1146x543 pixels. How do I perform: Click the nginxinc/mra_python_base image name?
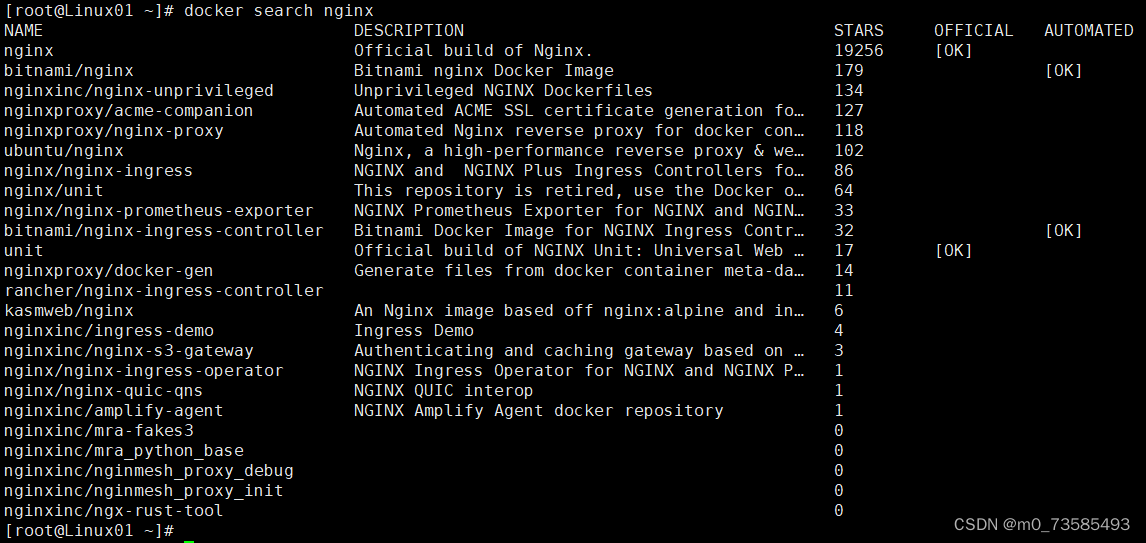point(124,450)
